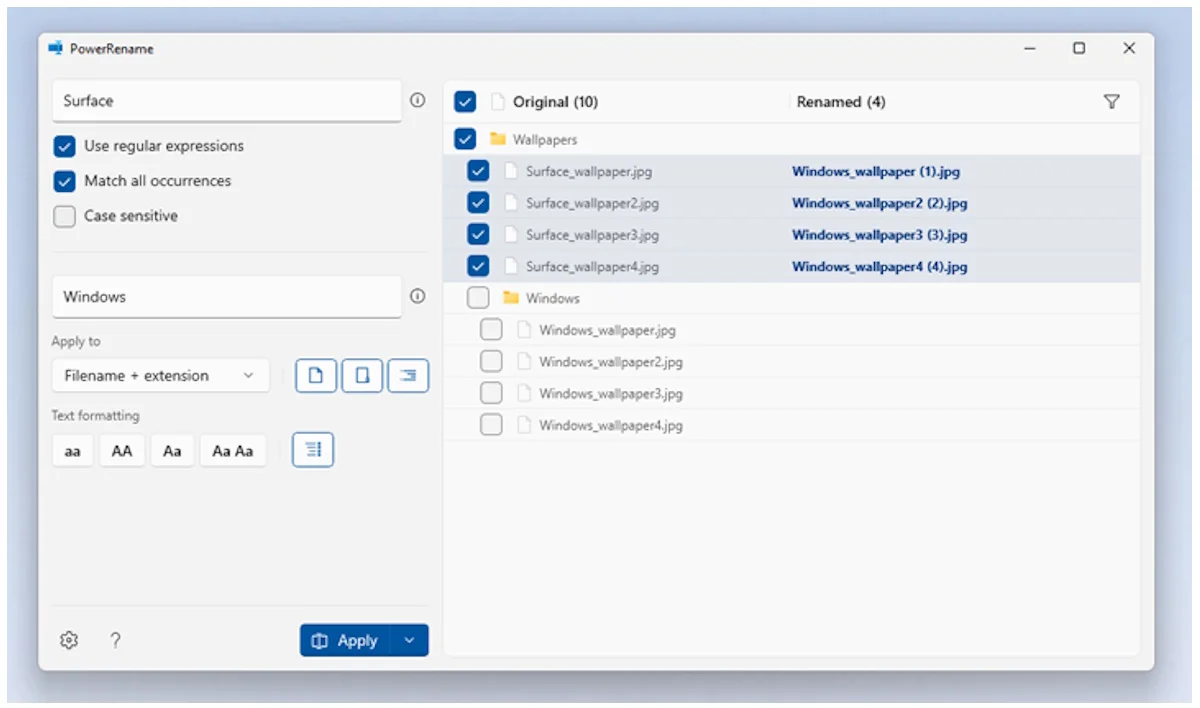Click the Windows replace input field
The width and height of the screenshot is (1200, 708).
227,297
